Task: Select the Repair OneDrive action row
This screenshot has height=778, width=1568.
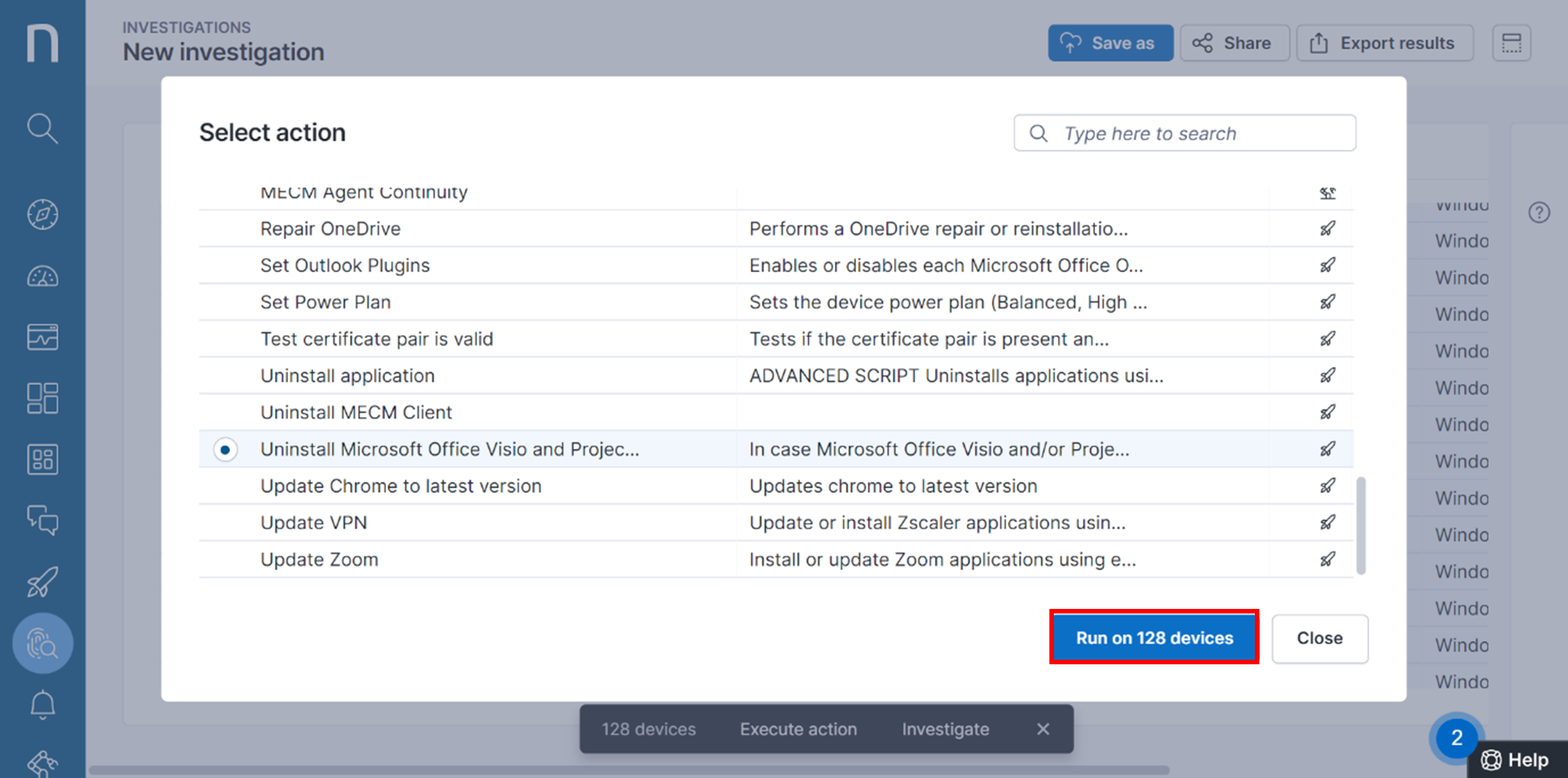Action: 776,229
